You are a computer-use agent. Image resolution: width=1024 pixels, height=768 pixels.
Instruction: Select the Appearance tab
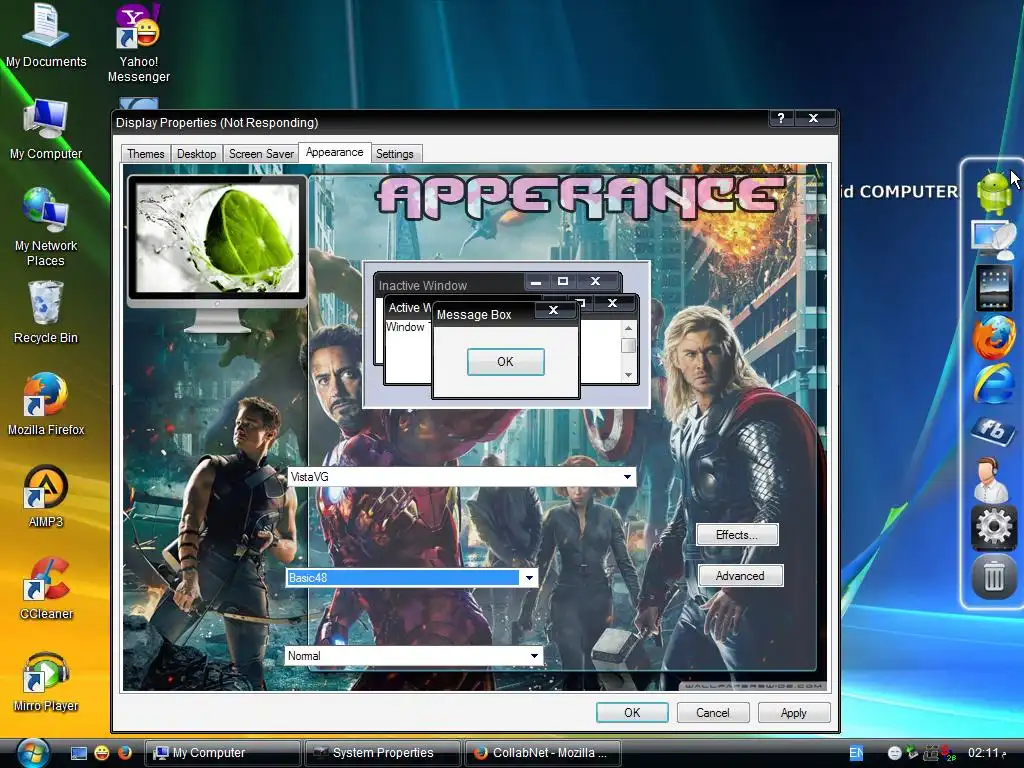334,152
